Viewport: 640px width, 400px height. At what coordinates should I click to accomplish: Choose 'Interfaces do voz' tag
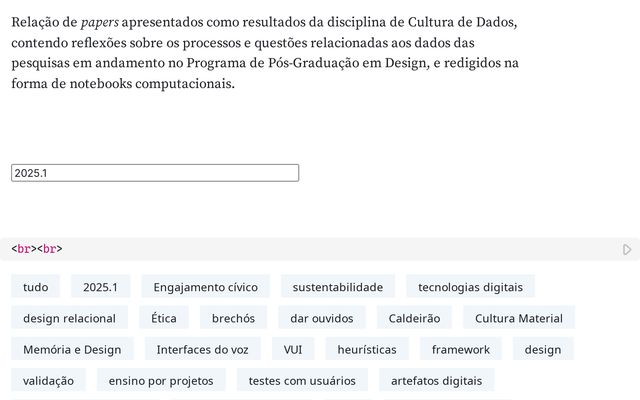click(x=202, y=349)
